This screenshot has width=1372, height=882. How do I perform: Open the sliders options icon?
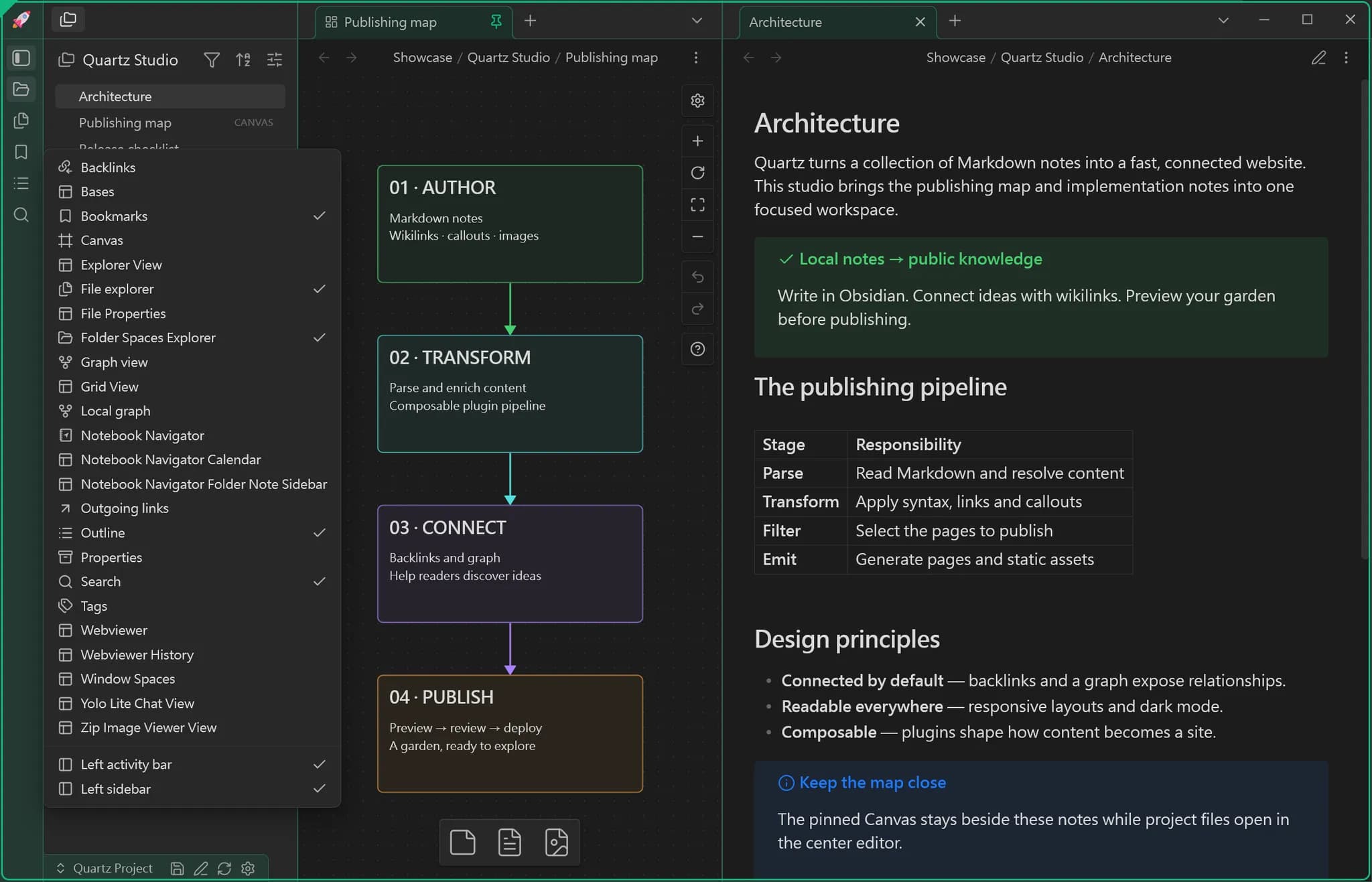coord(275,60)
